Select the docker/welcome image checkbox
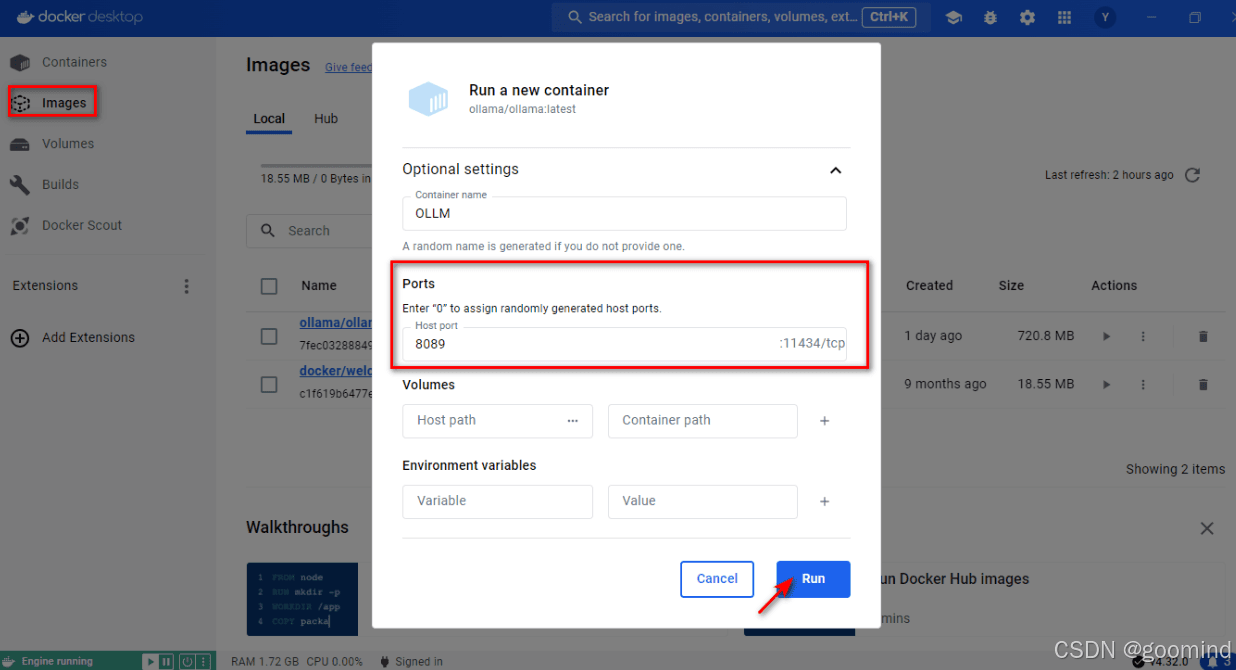This screenshot has height=670, width=1236. 269,384
